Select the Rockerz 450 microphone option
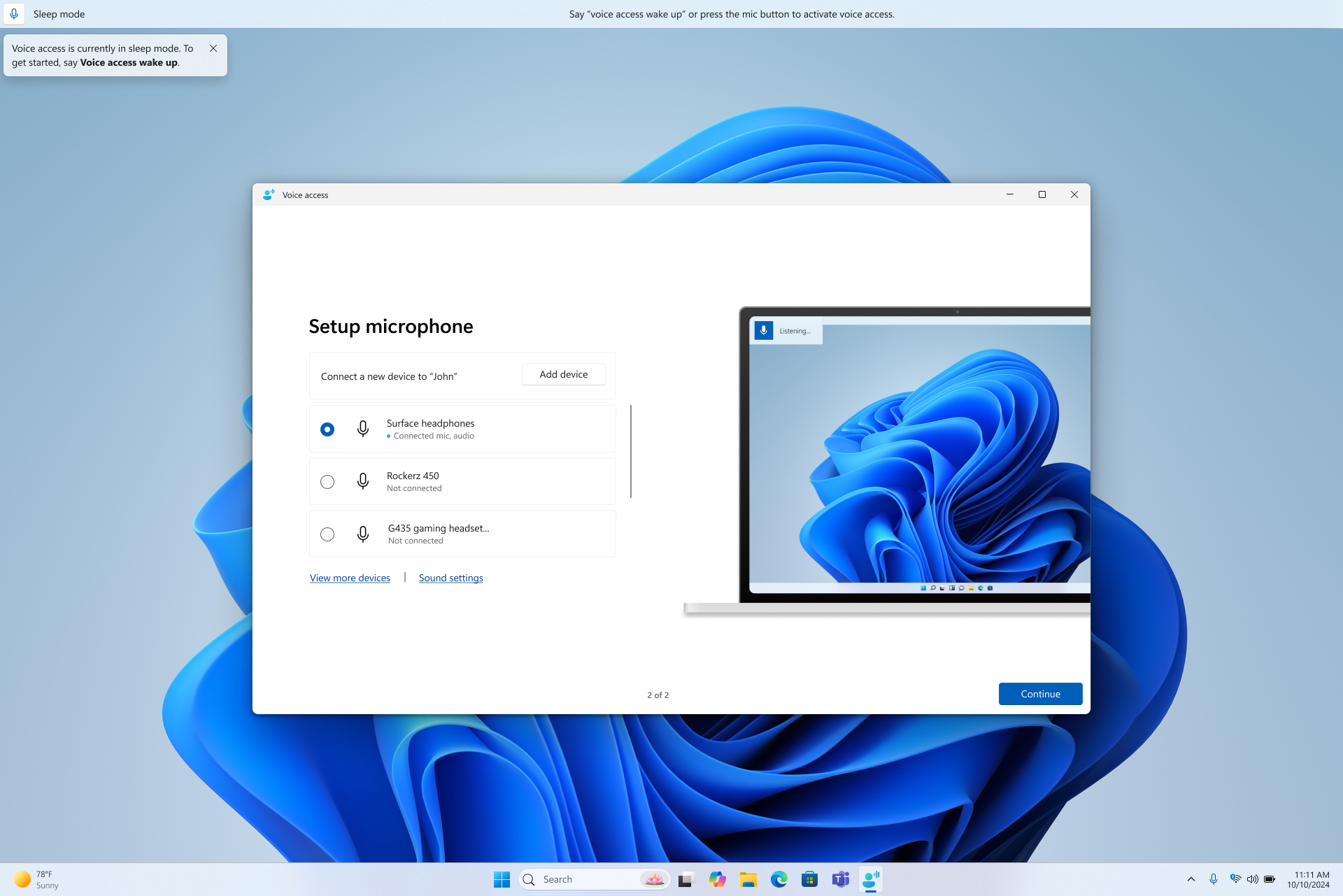The height and width of the screenshot is (896, 1343). [327, 482]
